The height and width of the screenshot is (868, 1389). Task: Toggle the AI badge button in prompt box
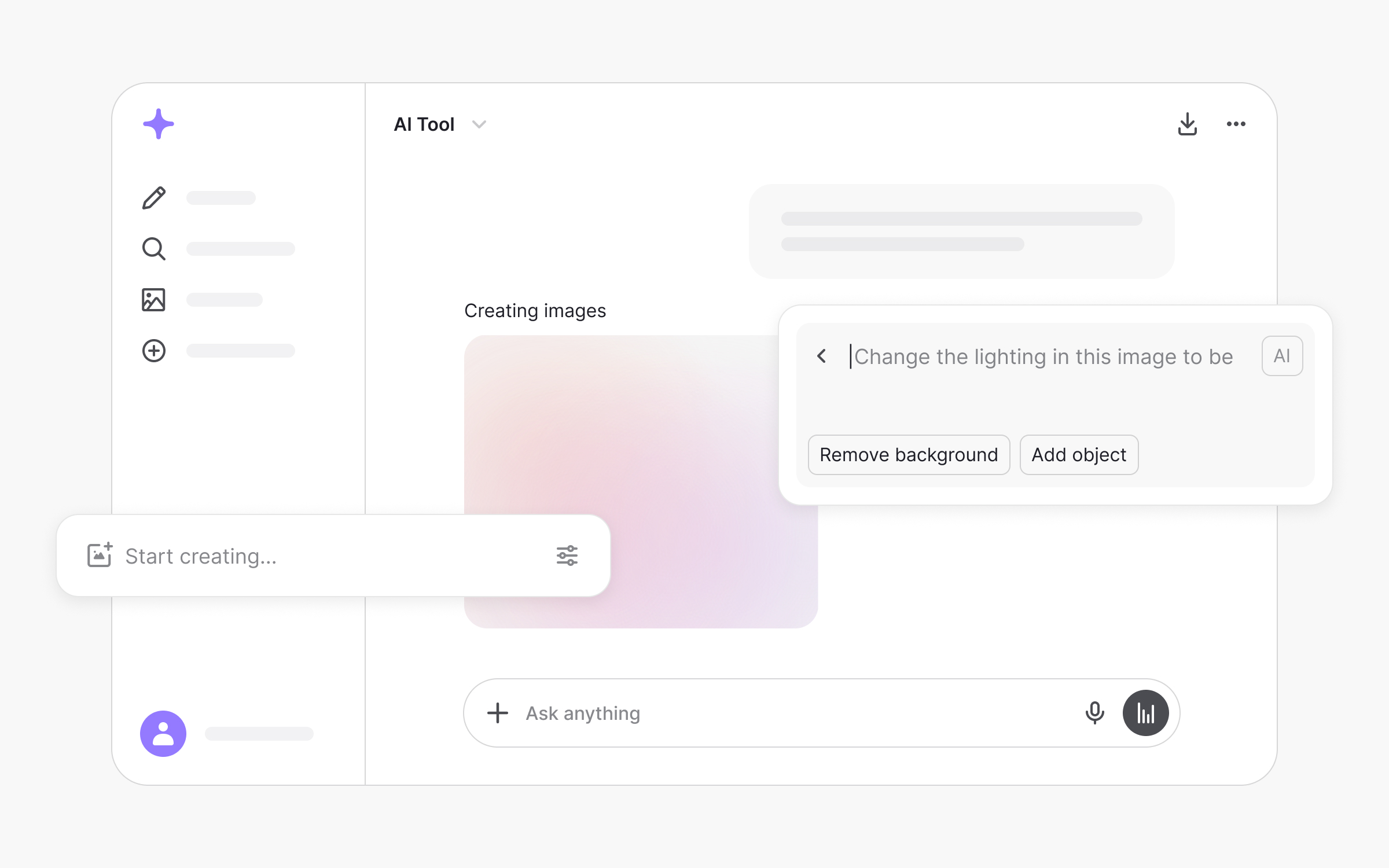(x=1282, y=356)
